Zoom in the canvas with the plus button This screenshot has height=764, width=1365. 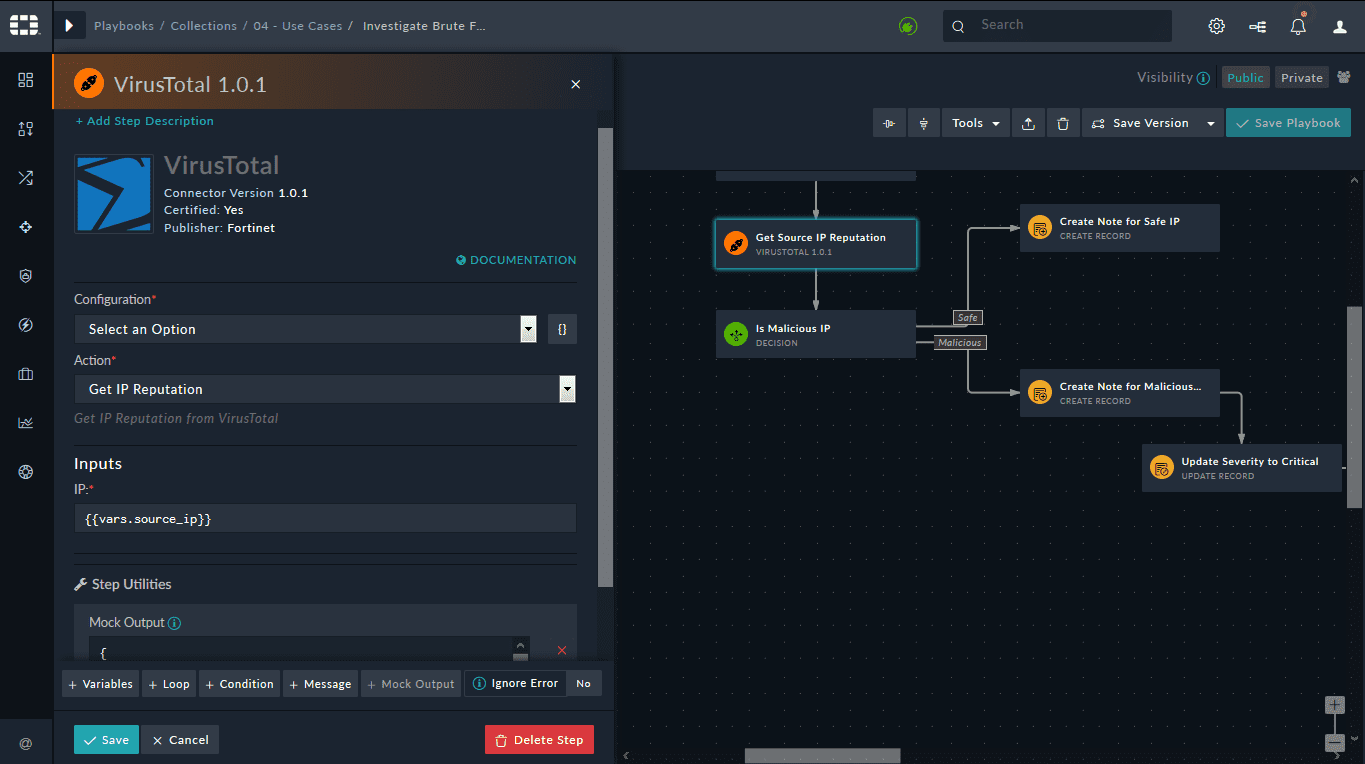[1335, 705]
